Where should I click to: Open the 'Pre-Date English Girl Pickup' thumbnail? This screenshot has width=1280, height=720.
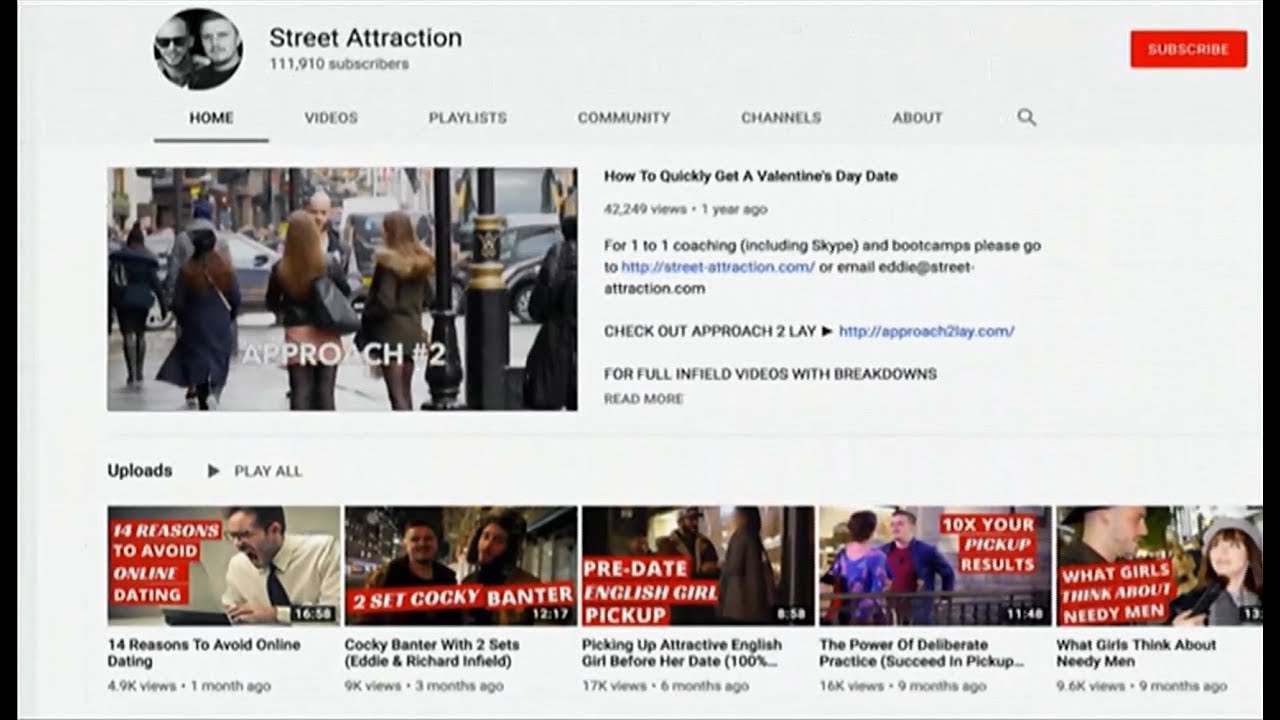tap(698, 566)
